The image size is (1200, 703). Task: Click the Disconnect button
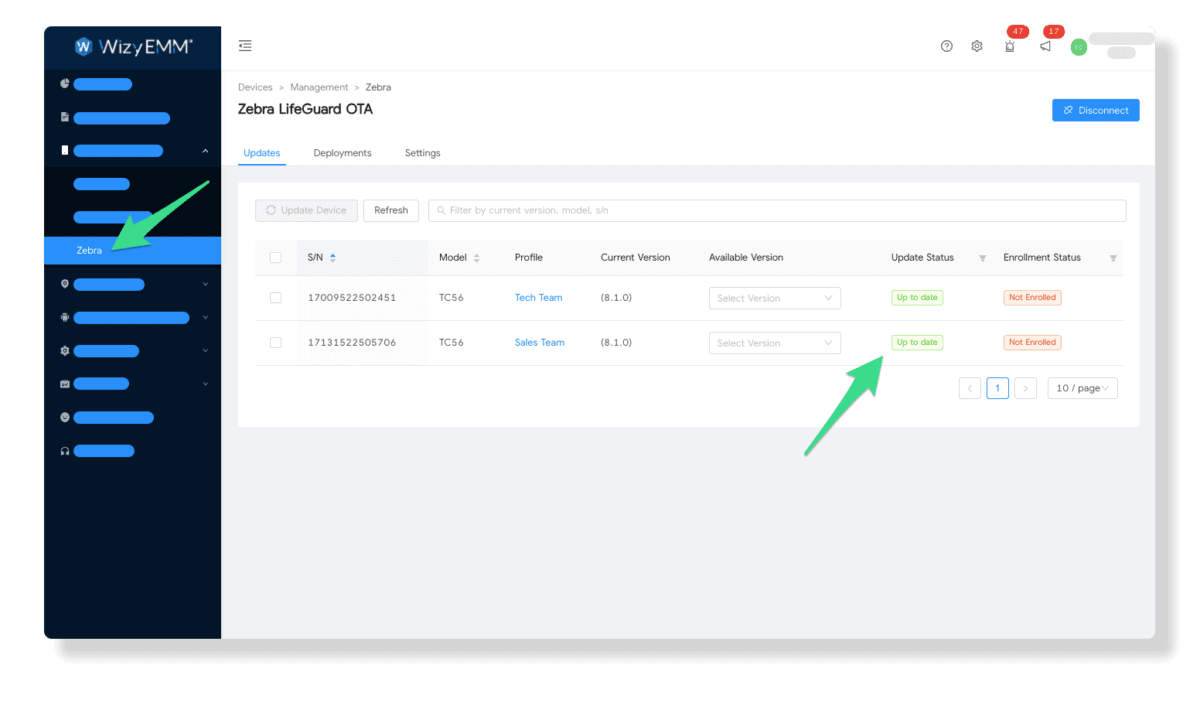click(x=1095, y=110)
